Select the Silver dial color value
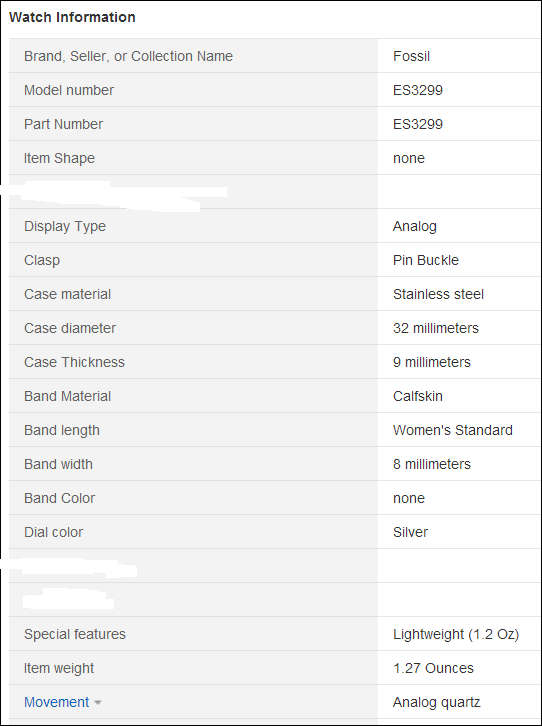Viewport: 542px width, 726px height. click(411, 532)
